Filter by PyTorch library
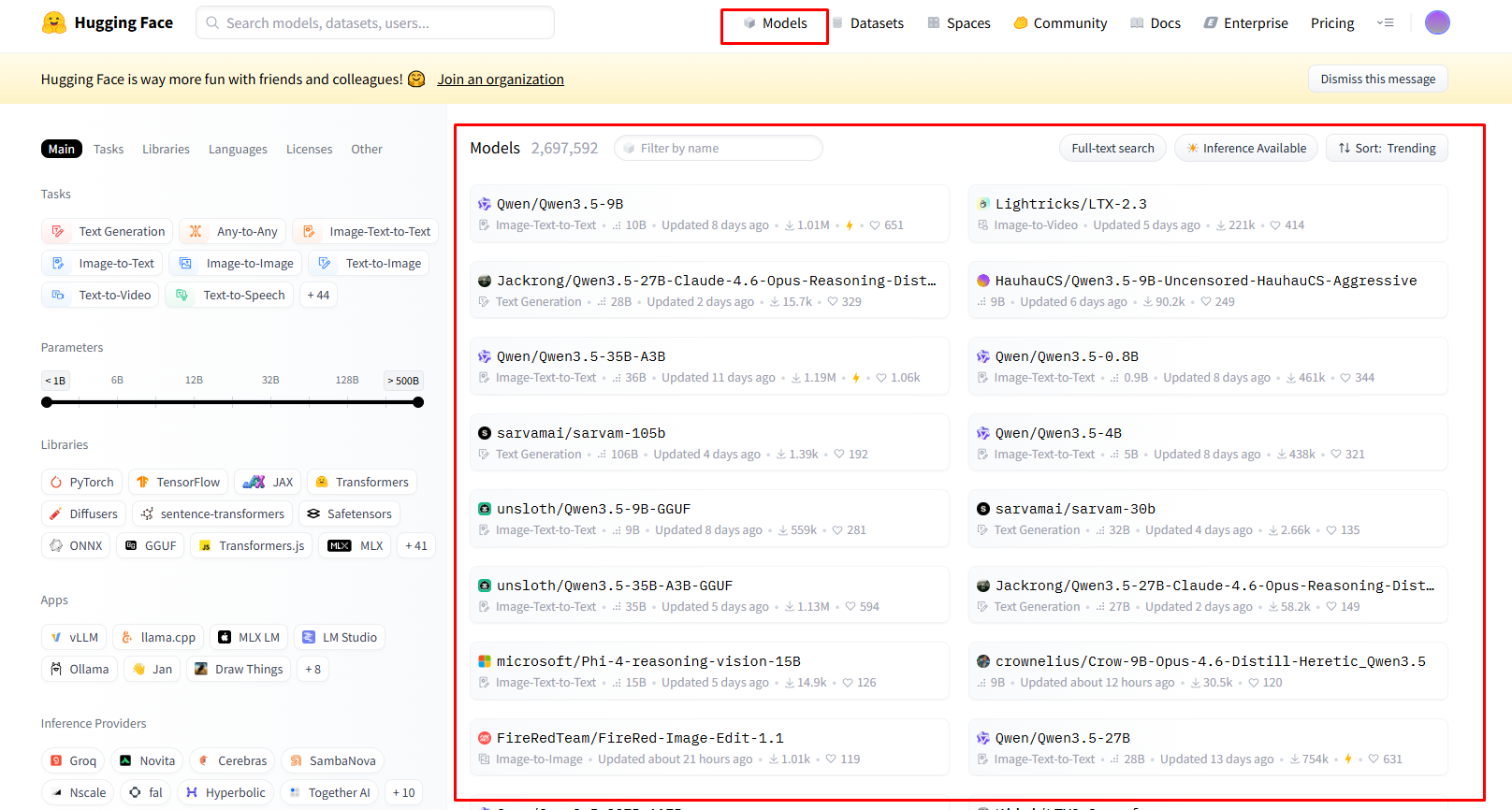This screenshot has width=1512, height=810. (x=81, y=482)
